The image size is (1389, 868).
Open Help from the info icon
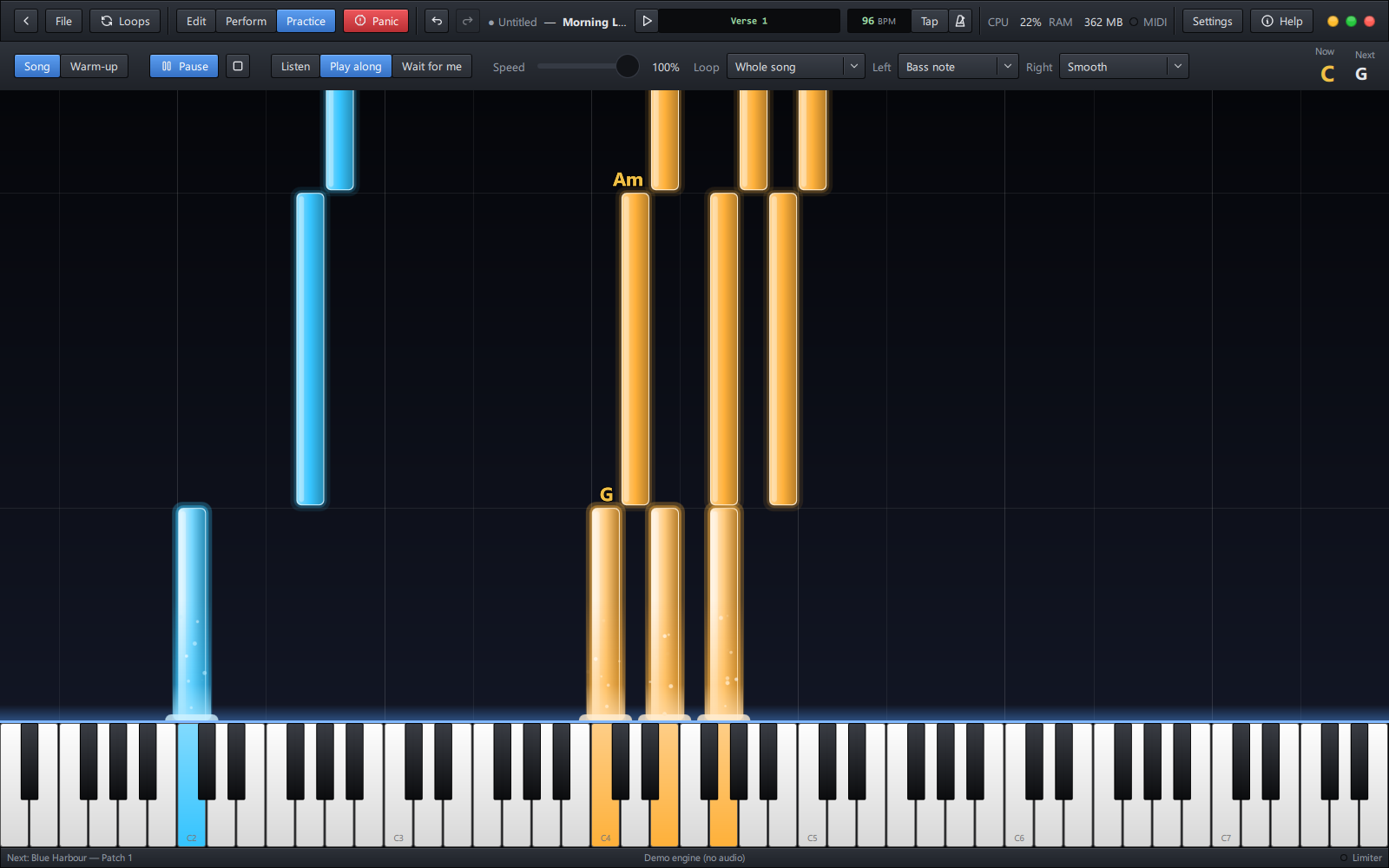point(1282,21)
